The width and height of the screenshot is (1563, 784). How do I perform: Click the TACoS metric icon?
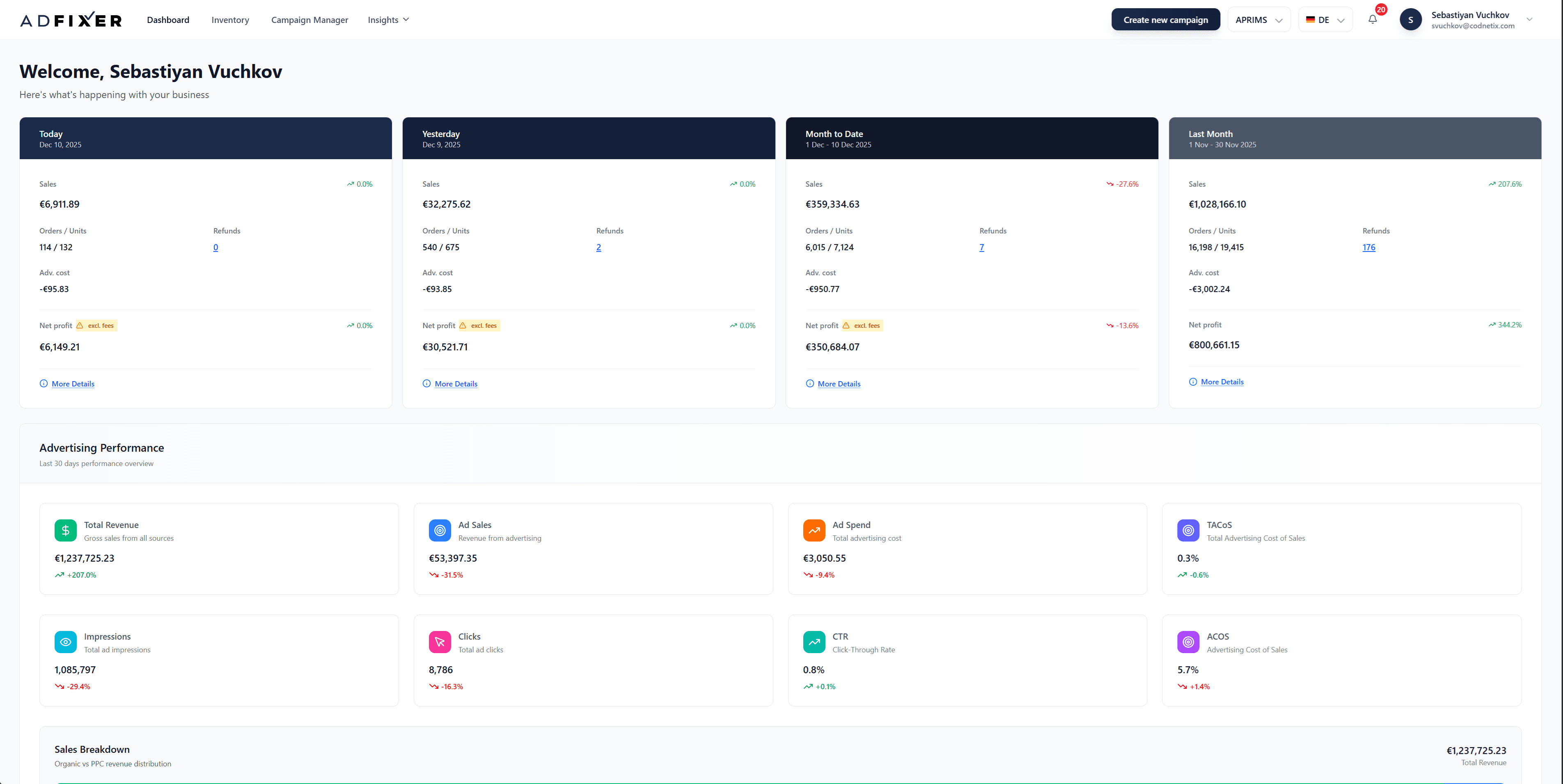(x=1188, y=530)
